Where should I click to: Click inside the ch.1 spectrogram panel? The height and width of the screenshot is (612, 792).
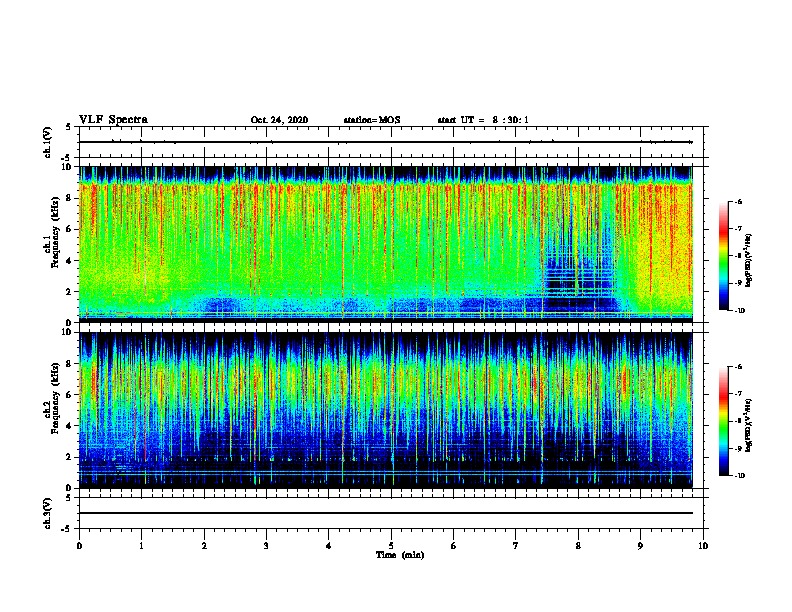(386, 244)
